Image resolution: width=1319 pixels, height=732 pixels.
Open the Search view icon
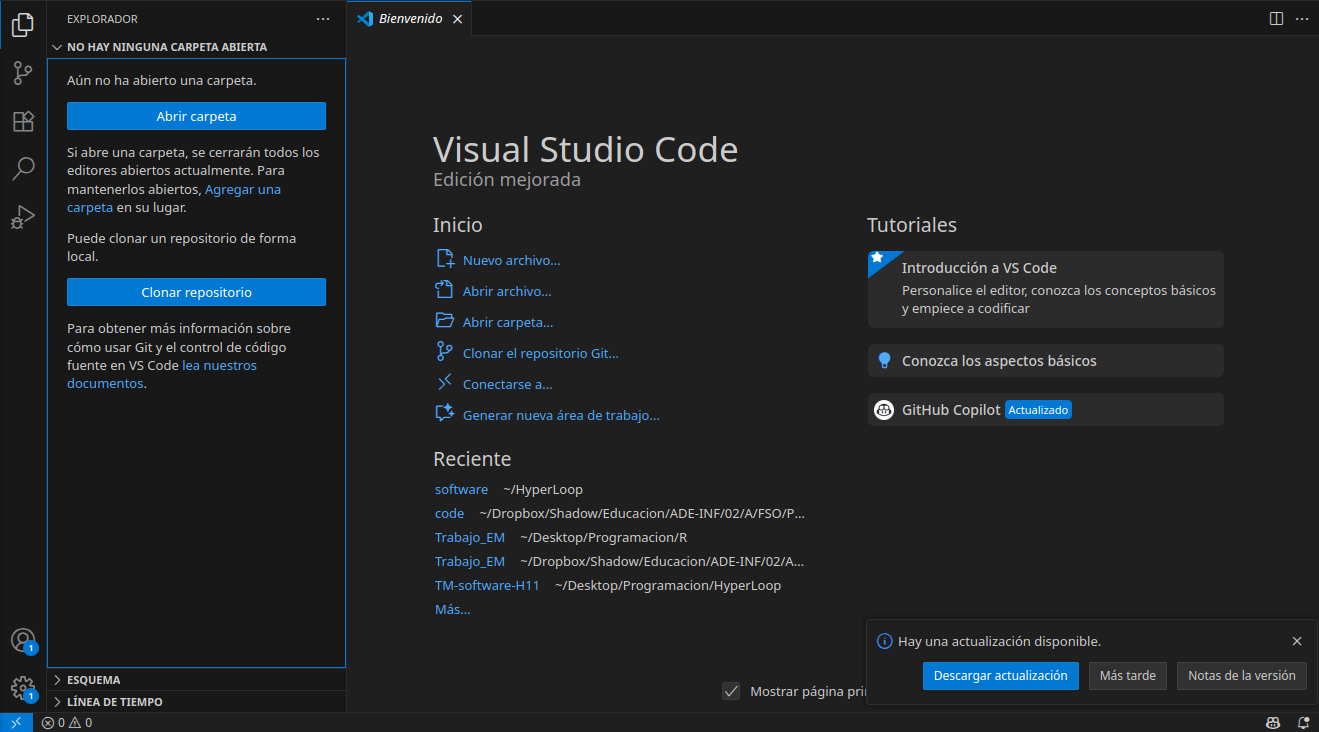pyautogui.click(x=23, y=169)
